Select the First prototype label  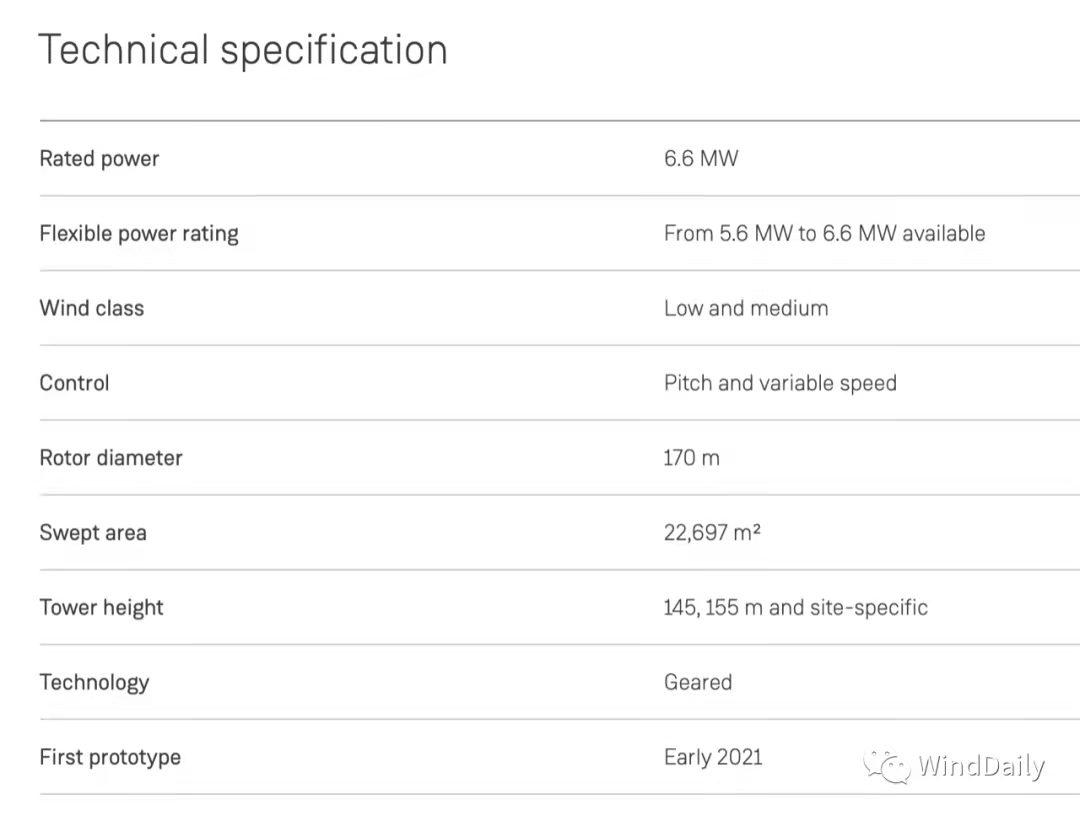[110, 757]
